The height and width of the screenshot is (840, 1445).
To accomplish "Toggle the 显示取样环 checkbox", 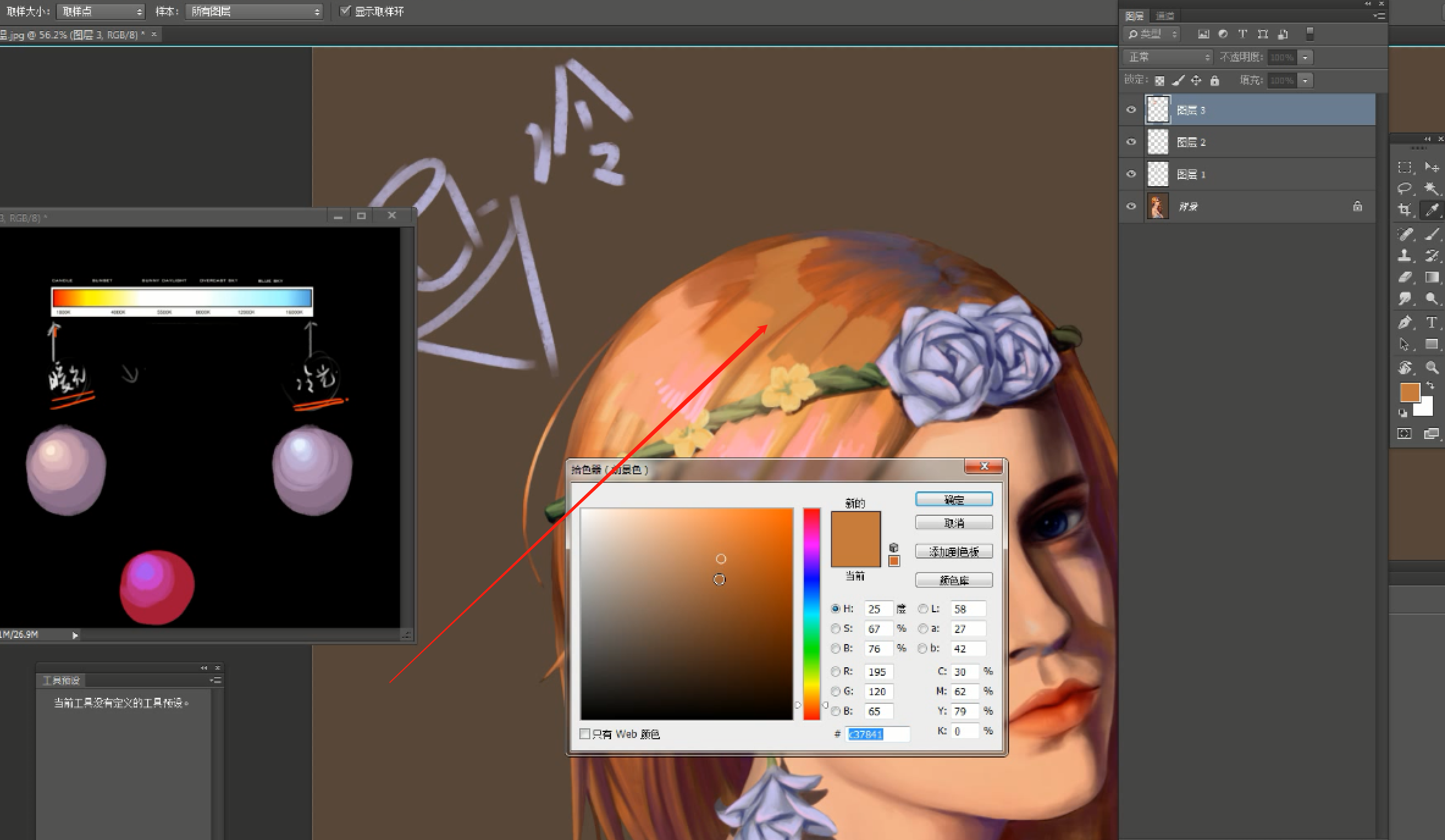I will (x=346, y=10).
